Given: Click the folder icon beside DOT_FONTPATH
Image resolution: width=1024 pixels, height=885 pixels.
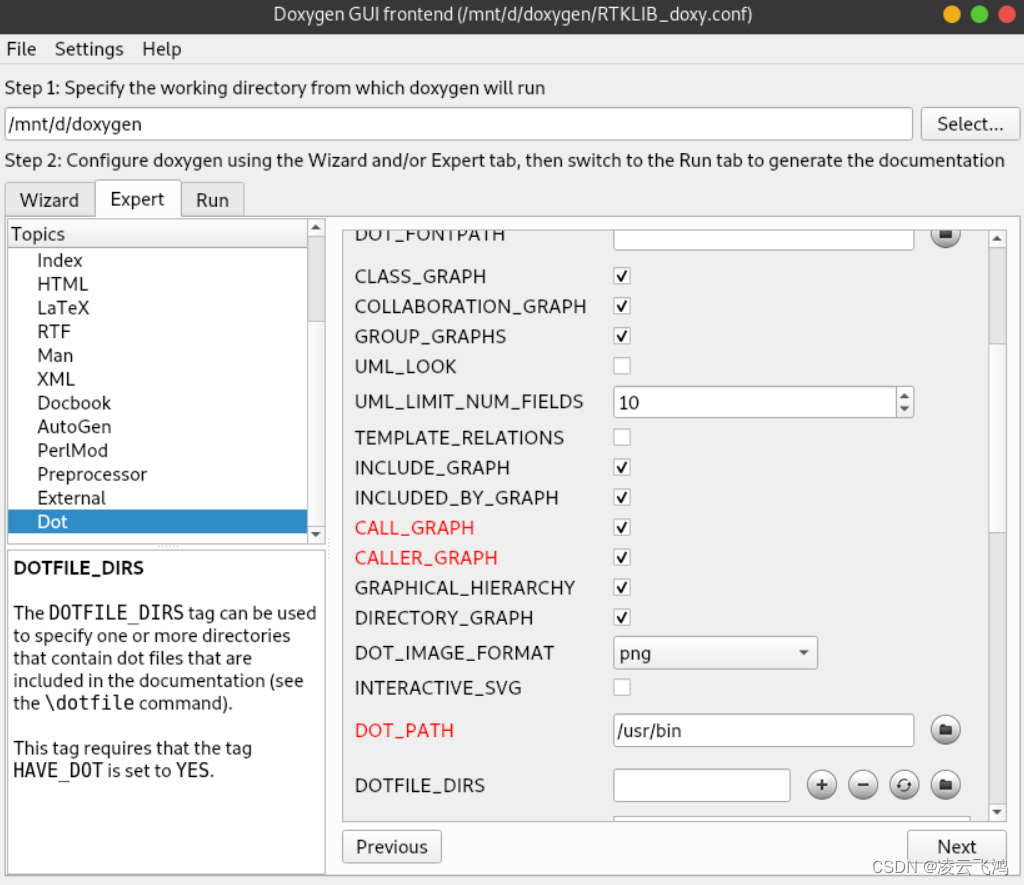Looking at the screenshot, I should (945, 236).
